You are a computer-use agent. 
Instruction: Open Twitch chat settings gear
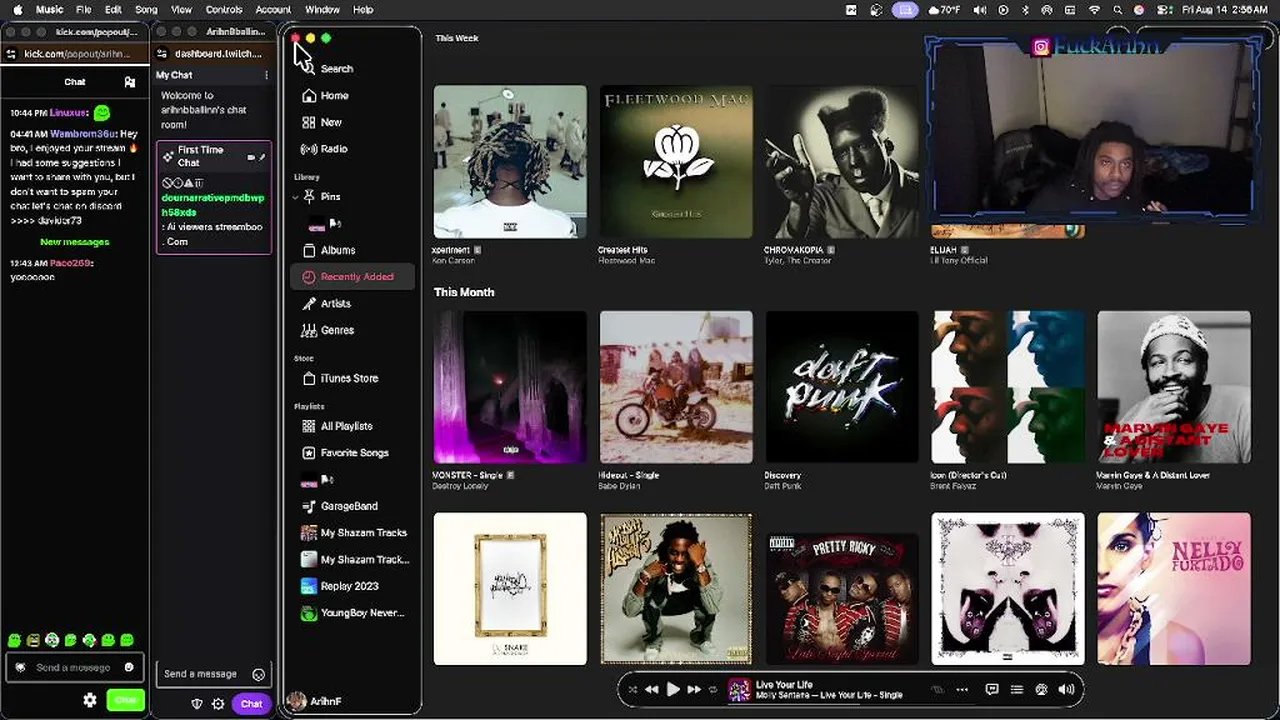pyautogui.click(x=218, y=704)
